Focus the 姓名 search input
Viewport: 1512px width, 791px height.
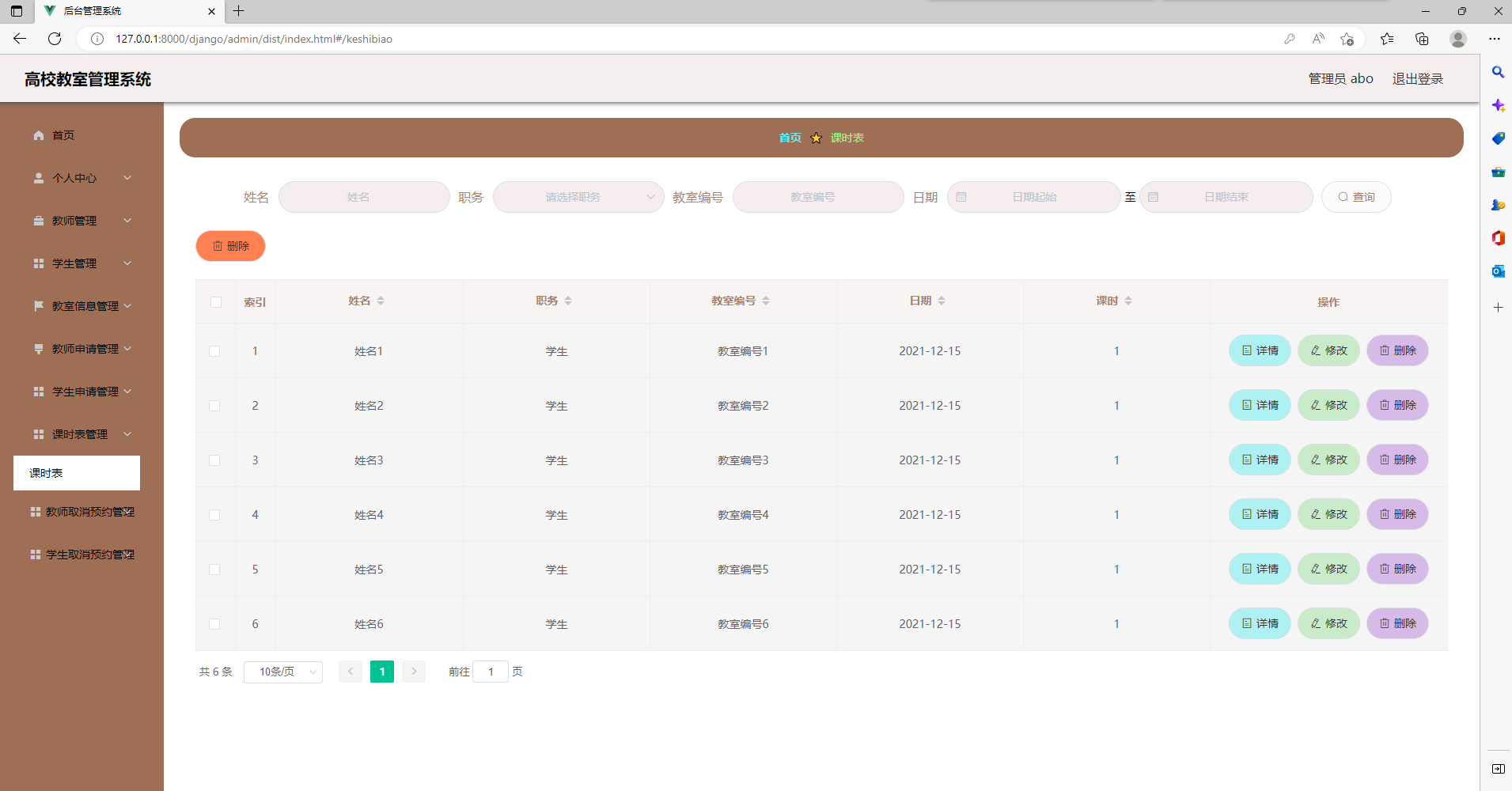364,197
